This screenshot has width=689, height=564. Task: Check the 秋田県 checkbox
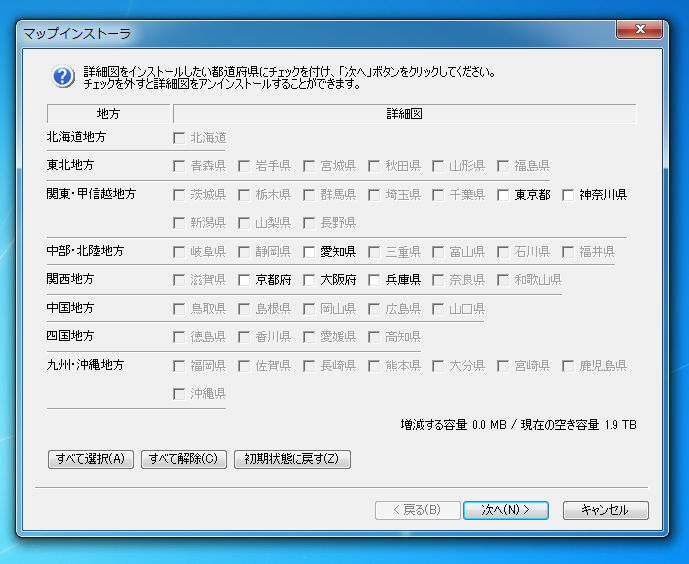374,166
